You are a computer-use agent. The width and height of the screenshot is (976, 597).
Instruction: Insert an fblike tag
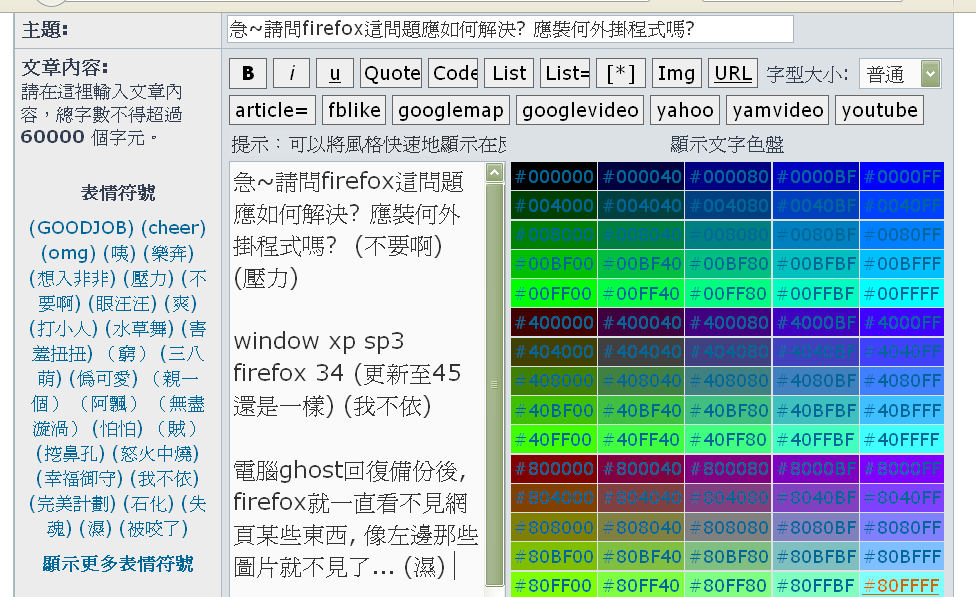pyautogui.click(x=354, y=110)
